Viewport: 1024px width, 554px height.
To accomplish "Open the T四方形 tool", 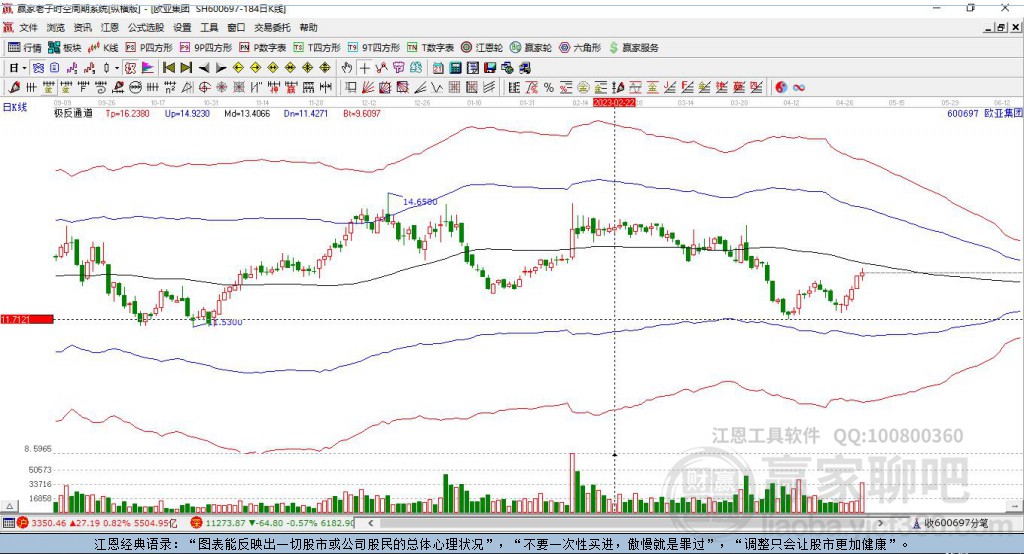I will point(317,48).
